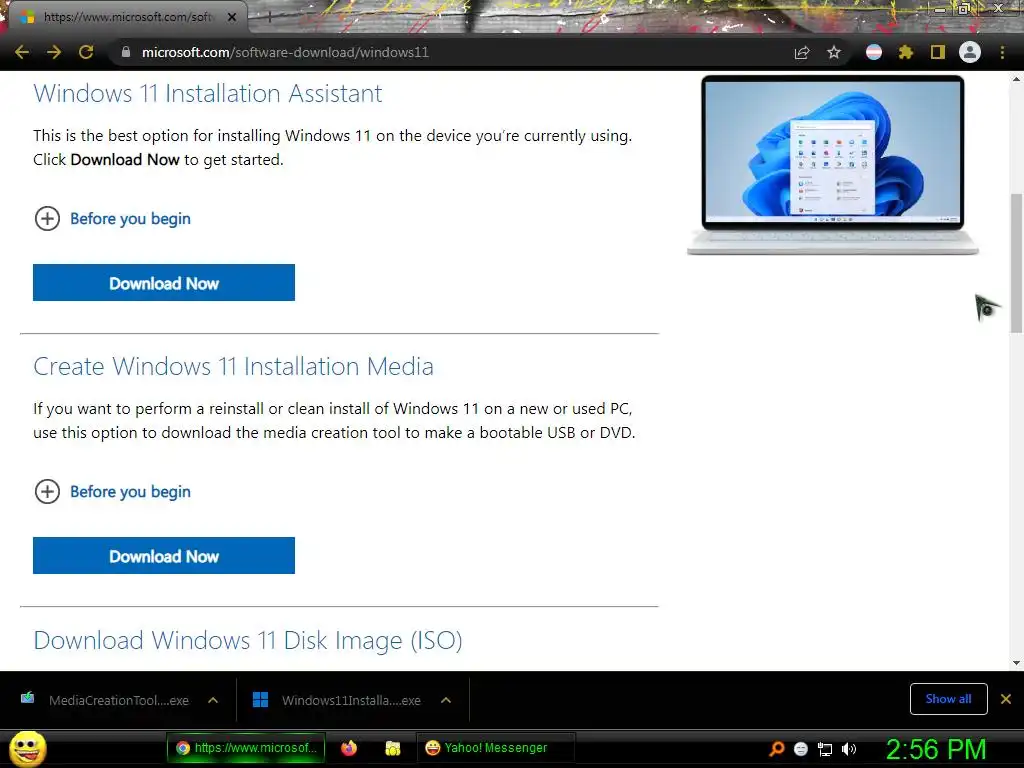Toggle the browser side panel
The width and height of the screenshot is (1024, 768).
pyautogui.click(x=938, y=52)
